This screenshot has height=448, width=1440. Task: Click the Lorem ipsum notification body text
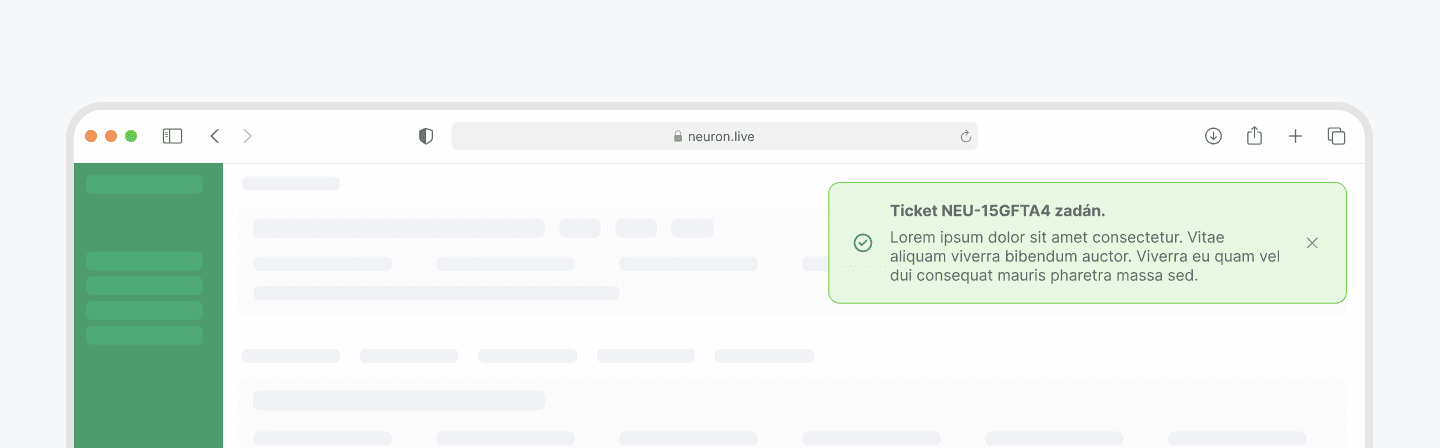click(1085, 257)
